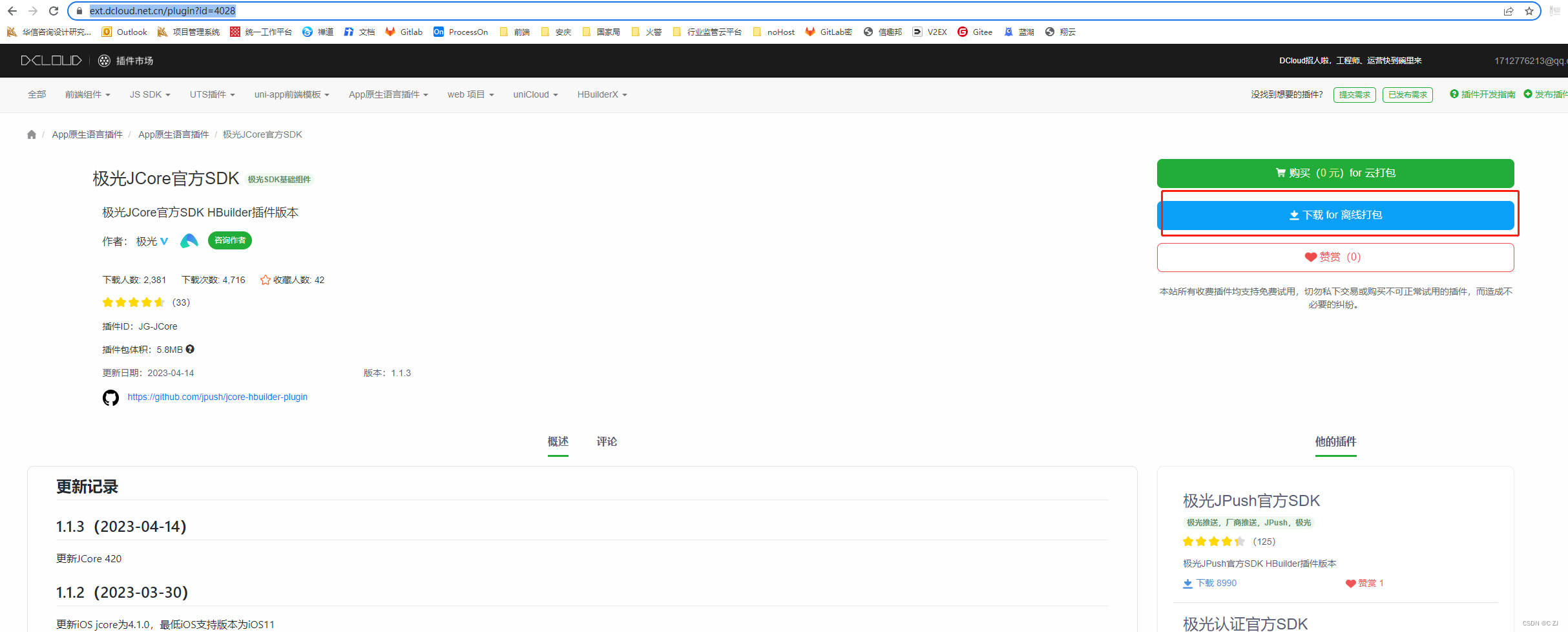Screen dimensions: 1568x632
Task: Click the Jiguang author avatar logo
Action: [189, 241]
